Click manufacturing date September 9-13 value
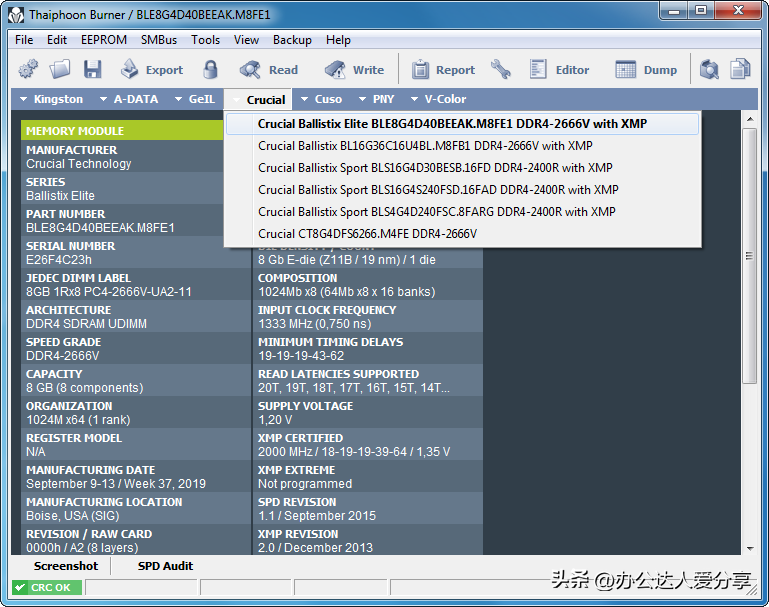769x607 pixels. [x=116, y=484]
